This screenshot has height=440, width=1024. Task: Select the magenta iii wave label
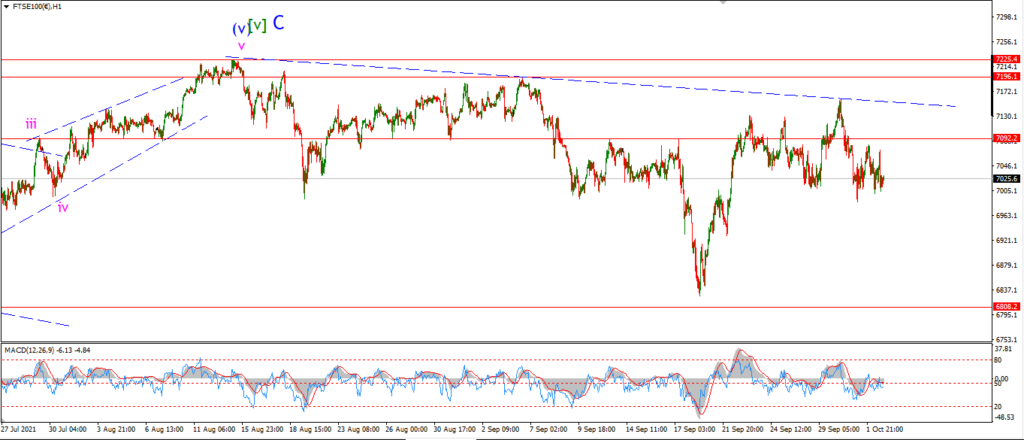click(x=31, y=123)
